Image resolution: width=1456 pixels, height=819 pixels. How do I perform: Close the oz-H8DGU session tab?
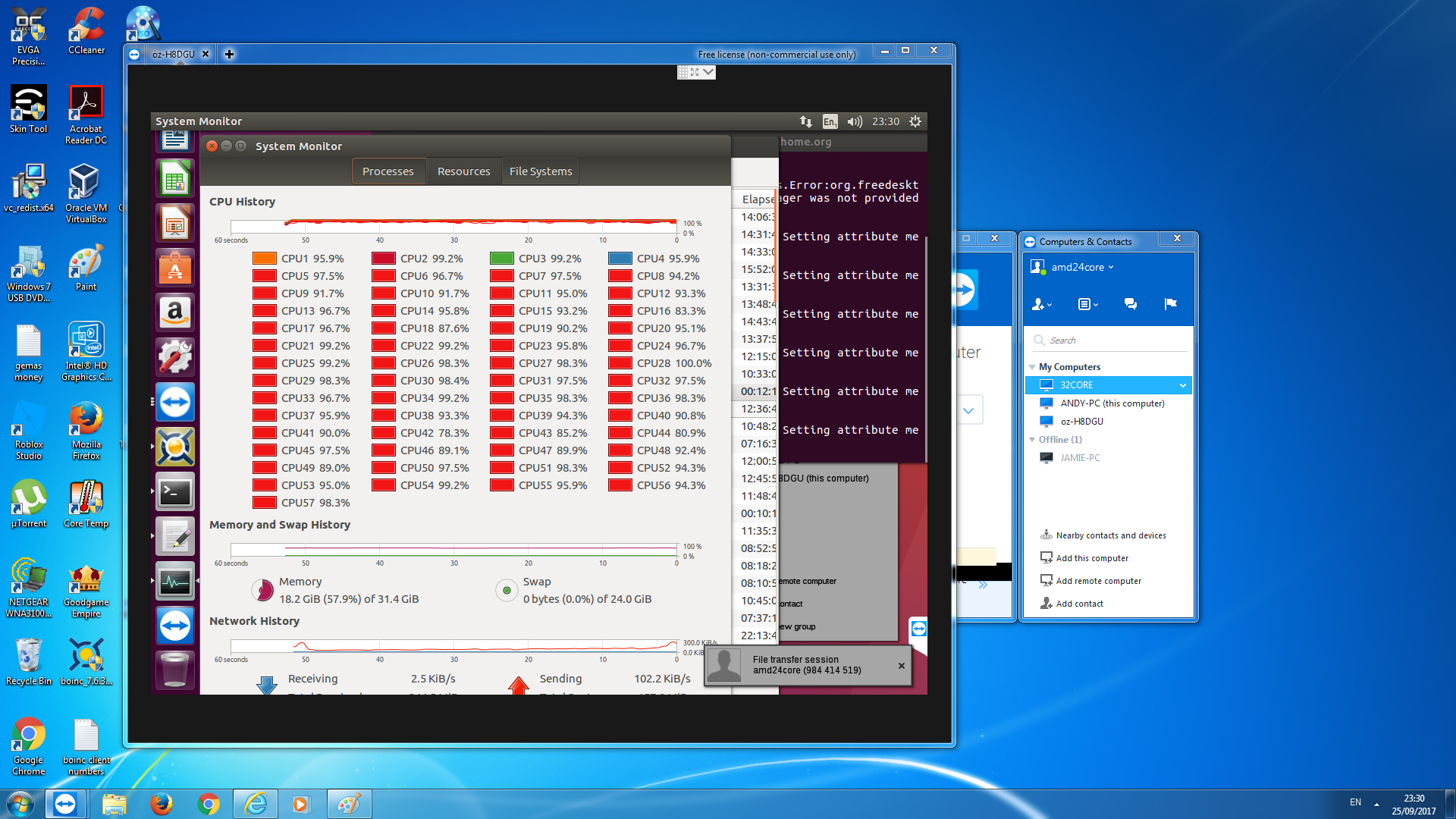(x=205, y=55)
